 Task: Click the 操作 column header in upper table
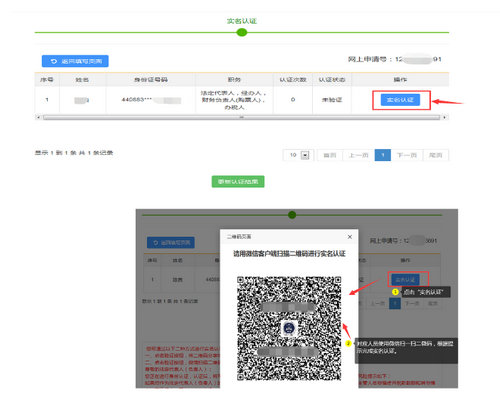(400, 80)
